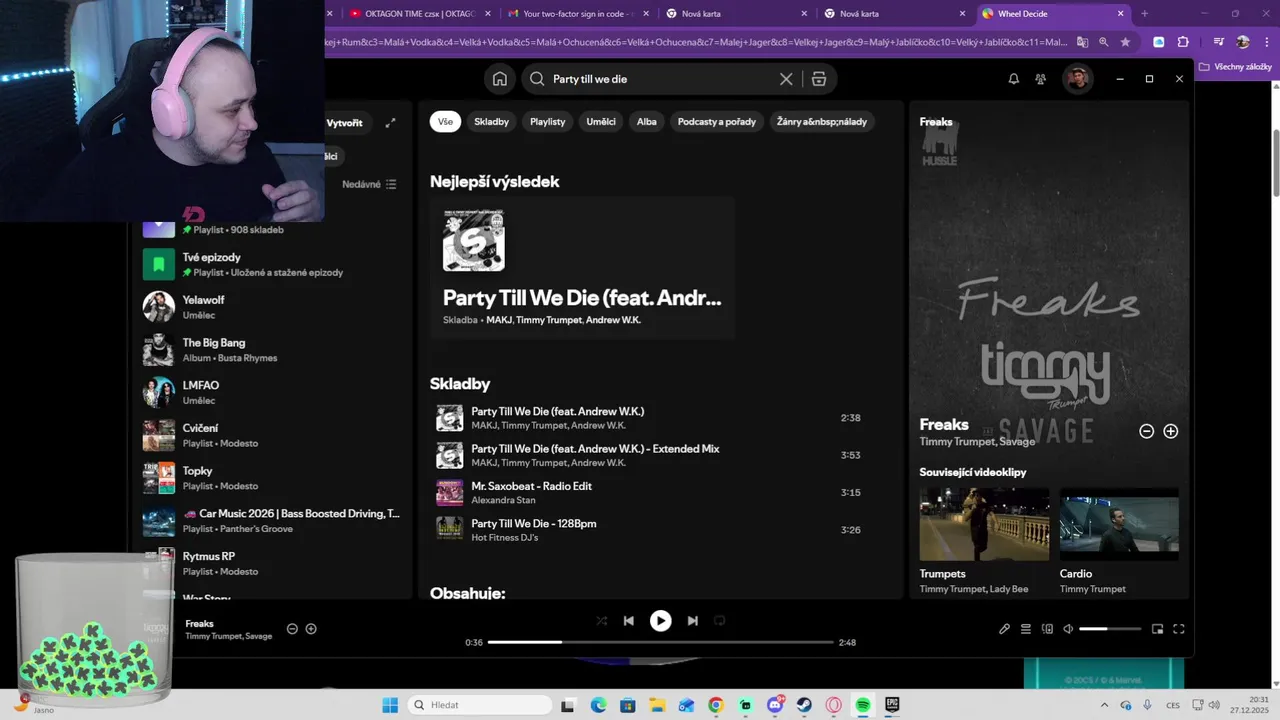Open the Yelawolf artist in library

(272, 307)
